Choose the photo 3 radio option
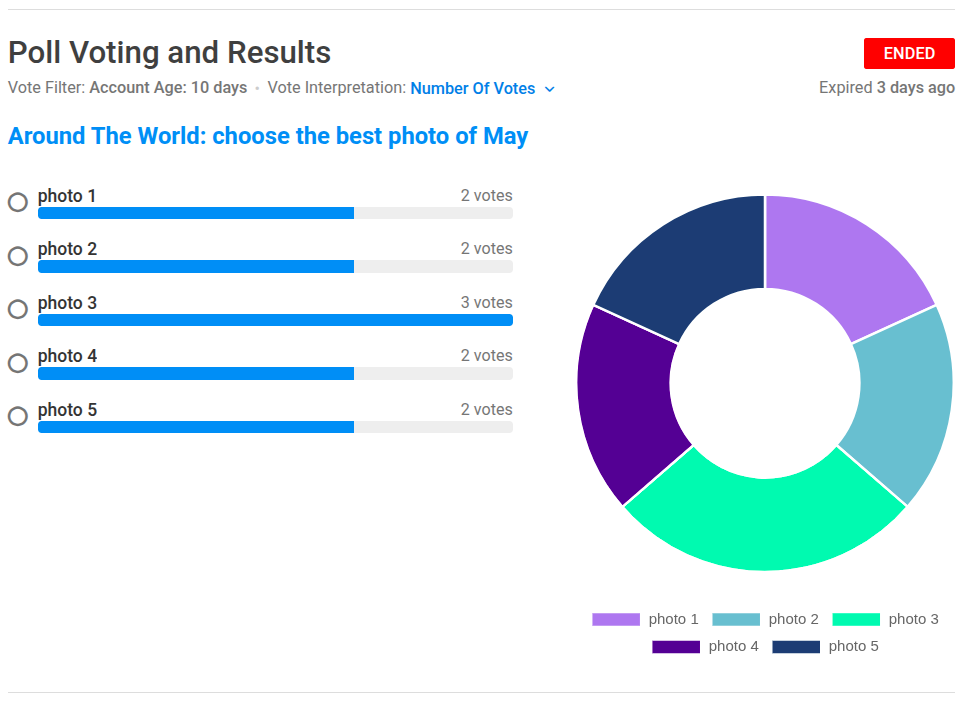The image size is (972, 701). (x=18, y=309)
